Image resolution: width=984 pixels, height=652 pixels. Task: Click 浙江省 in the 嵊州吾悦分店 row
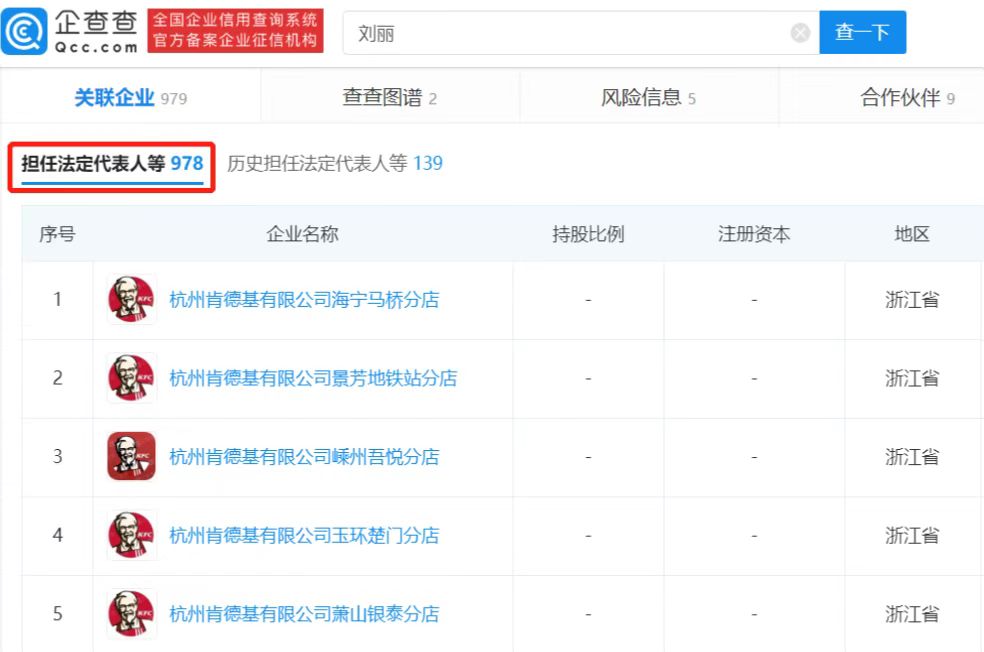[912, 457]
